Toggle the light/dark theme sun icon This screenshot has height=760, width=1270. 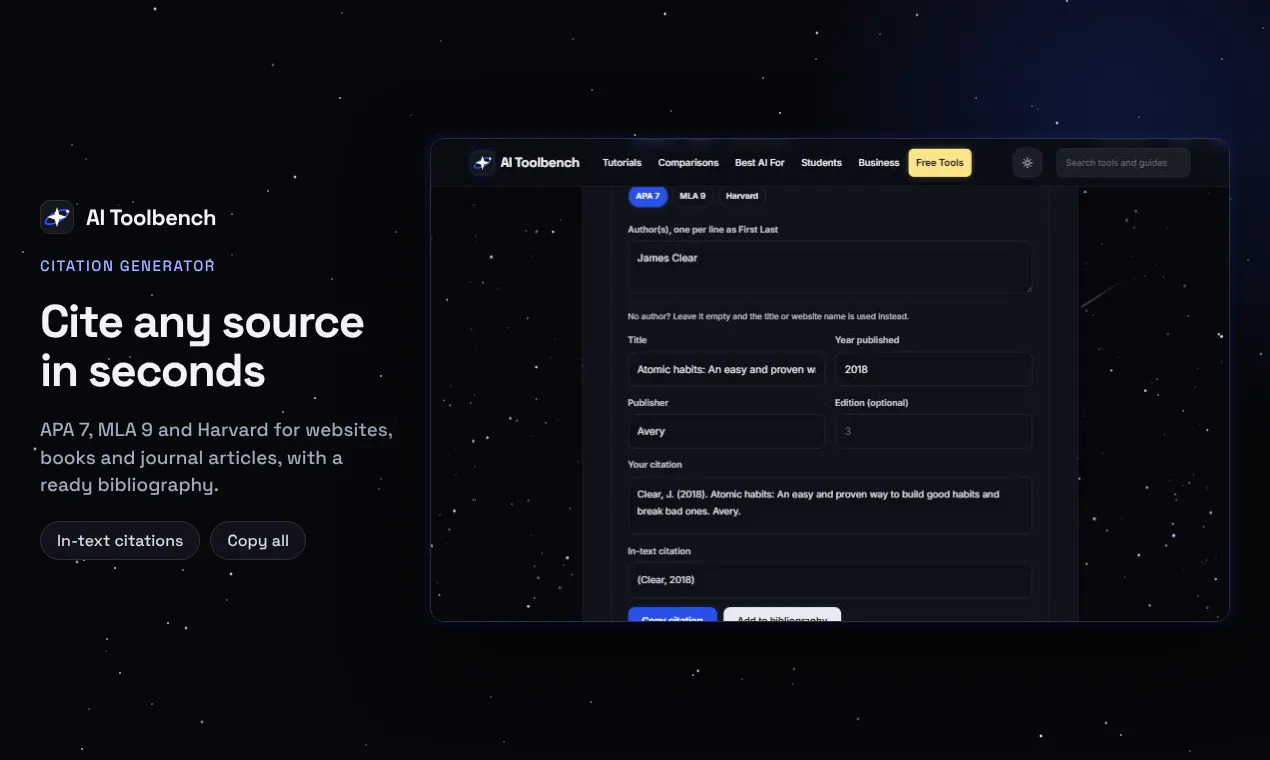coord(1027,162)
